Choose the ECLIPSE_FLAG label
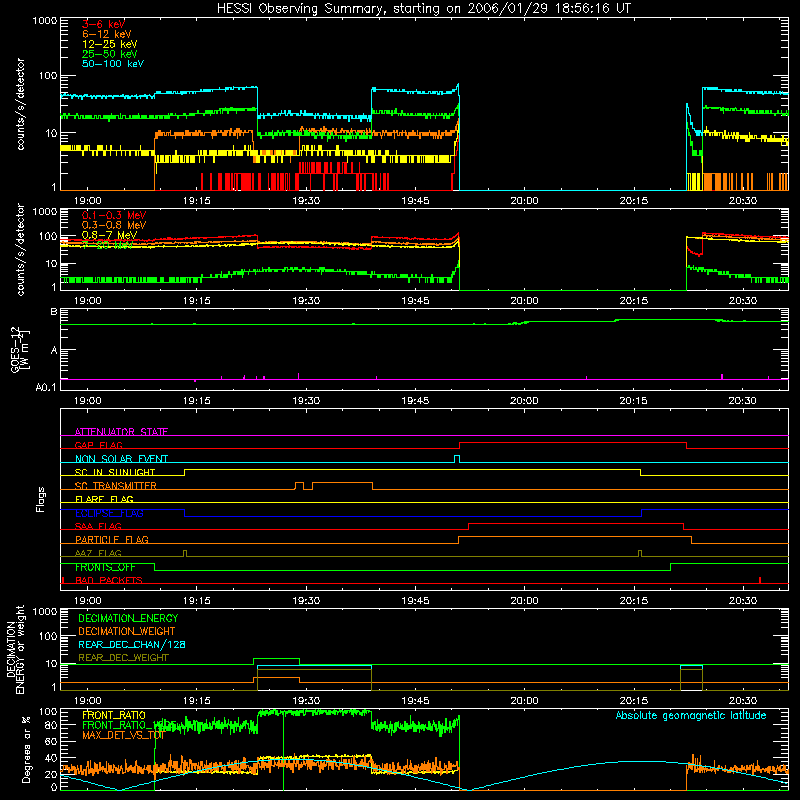800x800 pixels. tap(109, 513)
